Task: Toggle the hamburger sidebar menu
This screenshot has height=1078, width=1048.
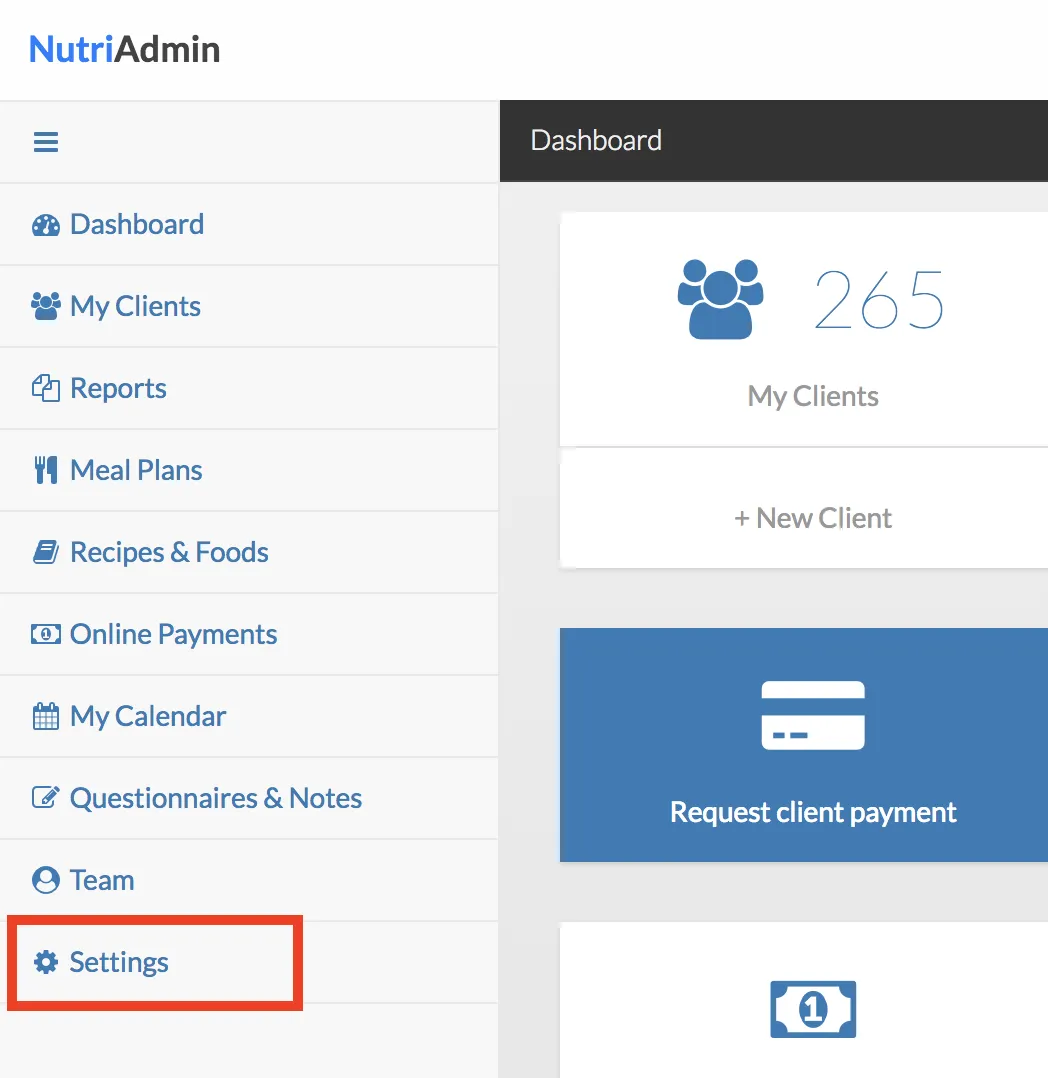Action: (46, 142)
